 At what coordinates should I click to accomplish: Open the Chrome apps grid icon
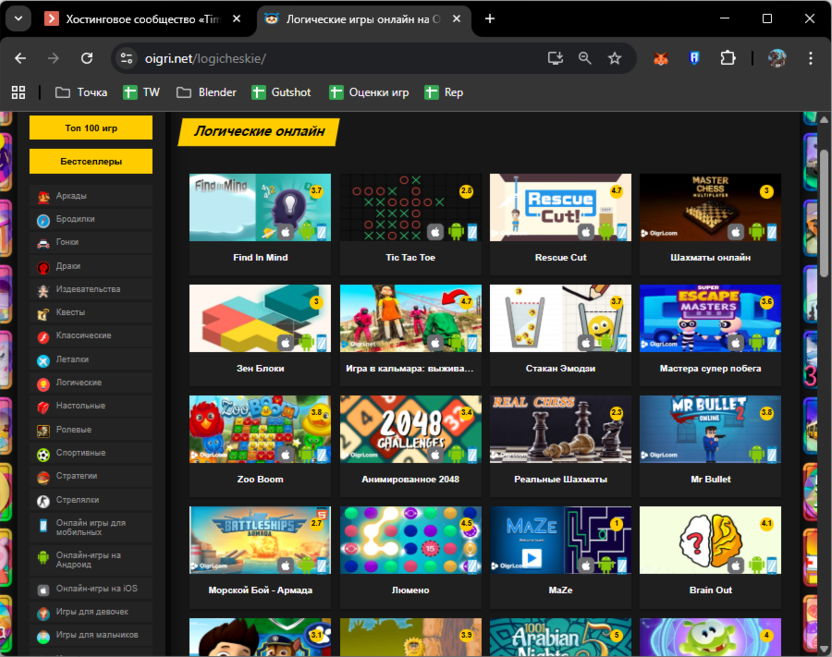[18, 92]
